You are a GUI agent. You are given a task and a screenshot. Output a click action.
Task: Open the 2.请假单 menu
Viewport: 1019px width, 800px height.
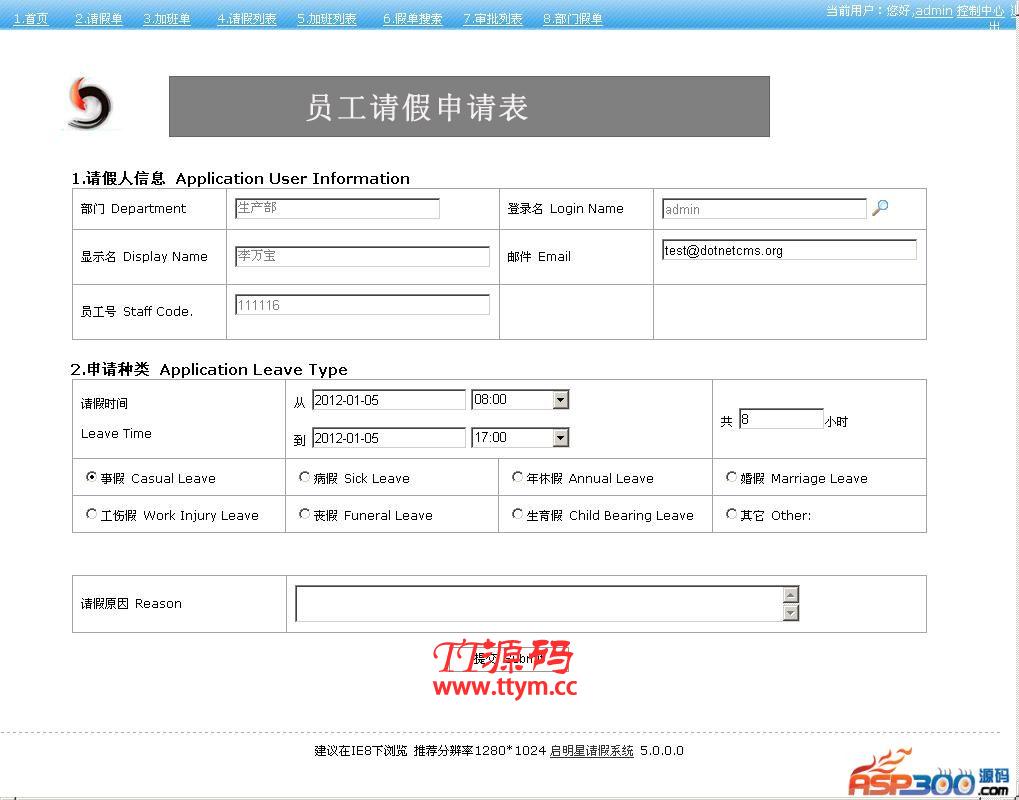coord(99,19)
